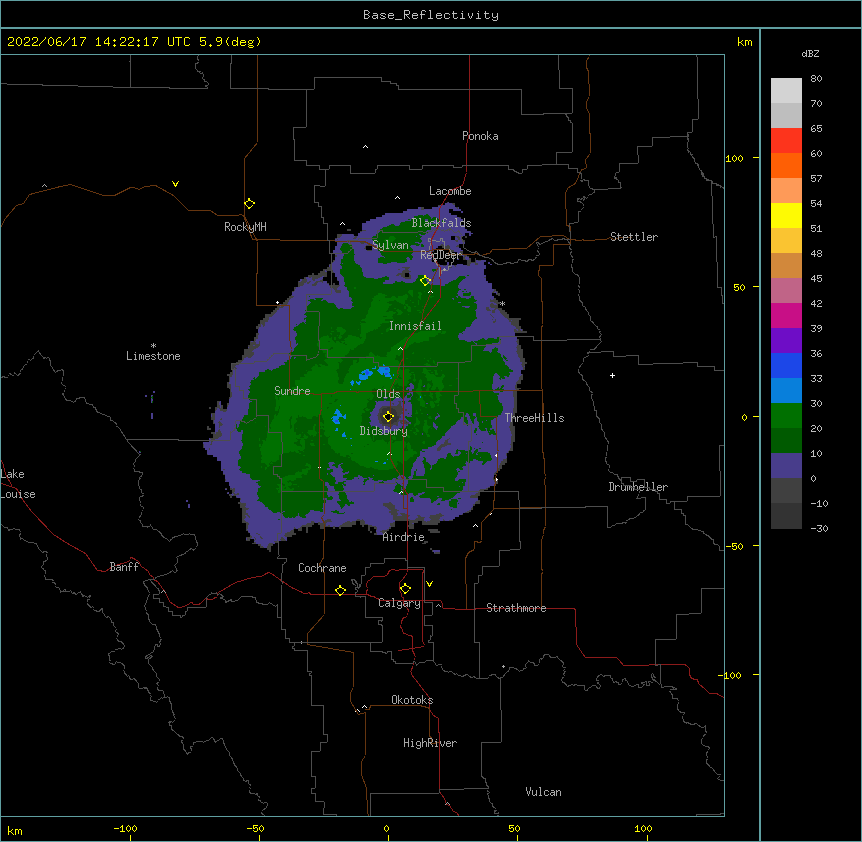Pick the magenta 39-42 dBZ legend swatch

coord(786,315)
